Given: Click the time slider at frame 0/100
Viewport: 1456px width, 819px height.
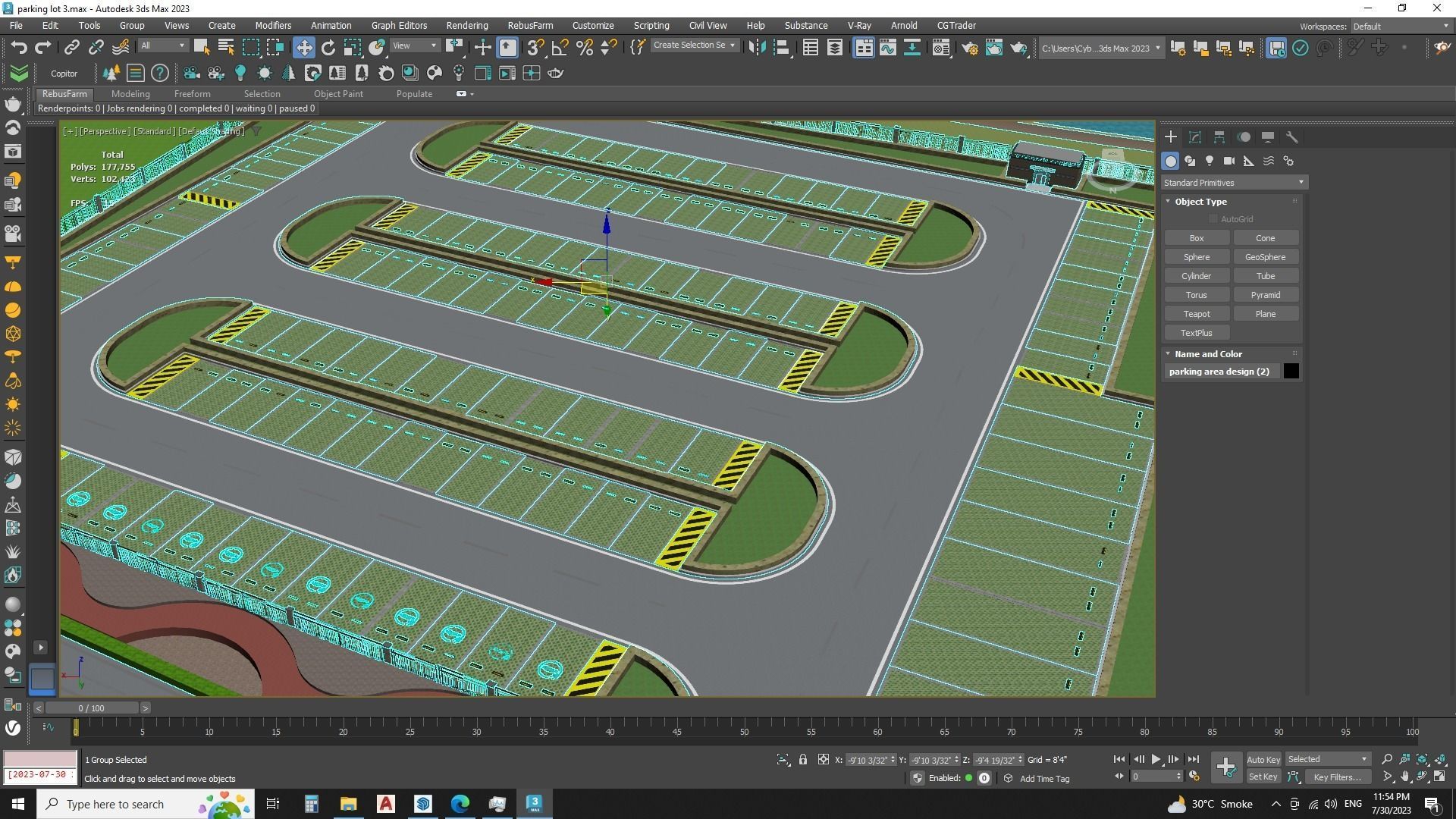Looking at the screenshot, I should pos(92,708).
